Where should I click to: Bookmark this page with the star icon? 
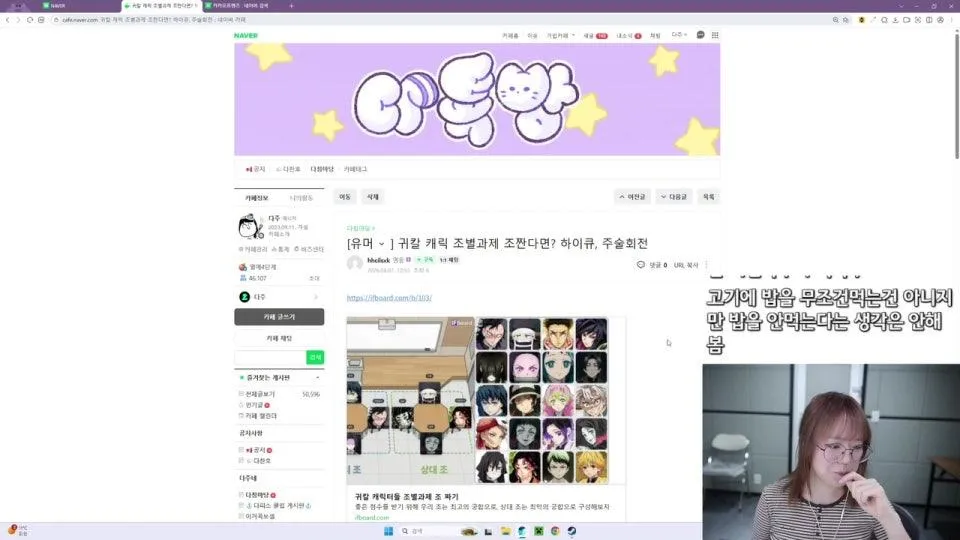pos(846,20)
